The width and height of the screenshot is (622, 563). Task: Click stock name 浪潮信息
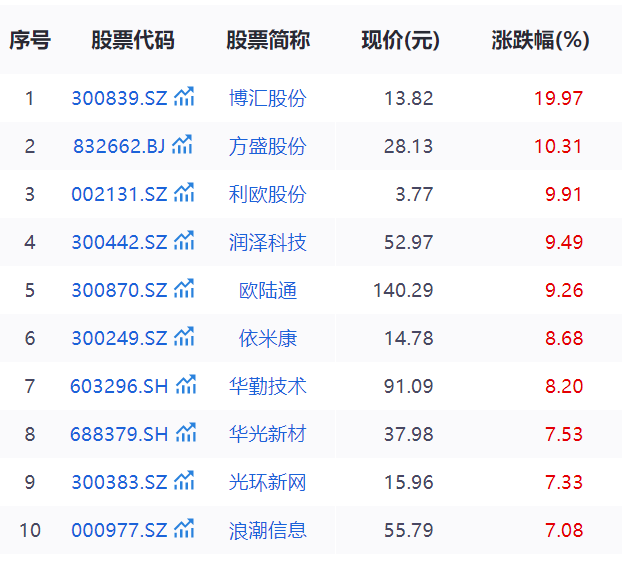coord(268,530)
